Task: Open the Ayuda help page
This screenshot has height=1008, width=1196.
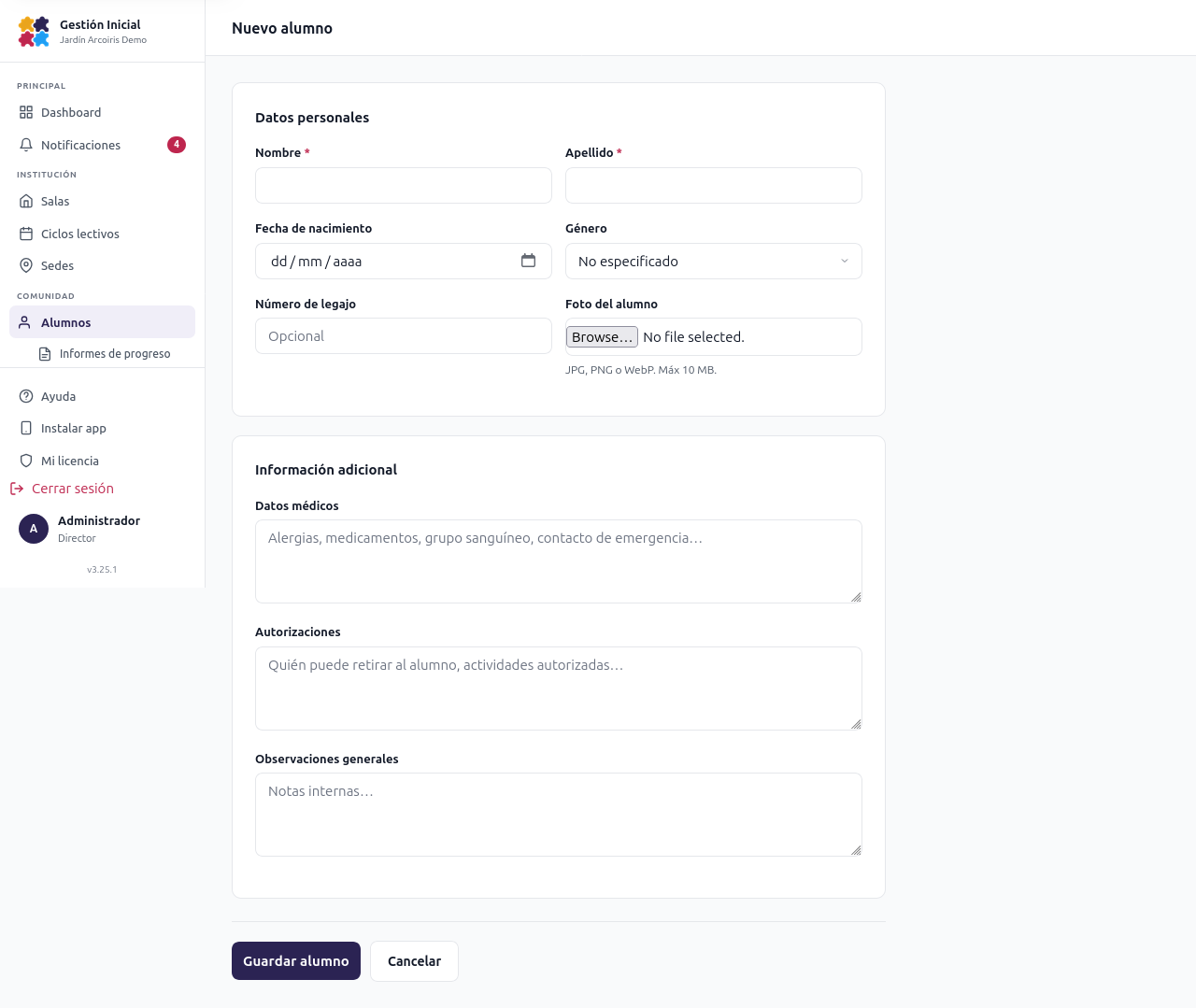Action: point(102,396)
